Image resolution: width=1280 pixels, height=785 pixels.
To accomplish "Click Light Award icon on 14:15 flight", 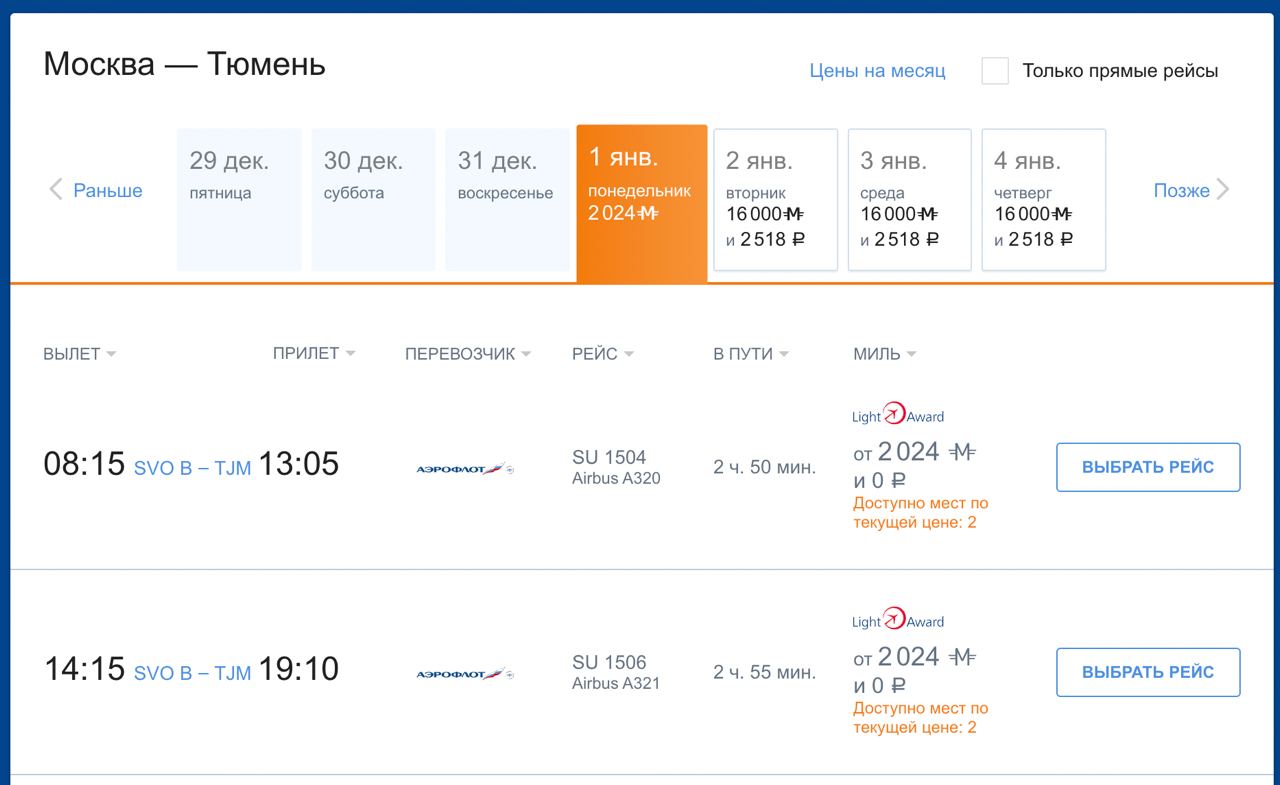I will tap(897, 620).
